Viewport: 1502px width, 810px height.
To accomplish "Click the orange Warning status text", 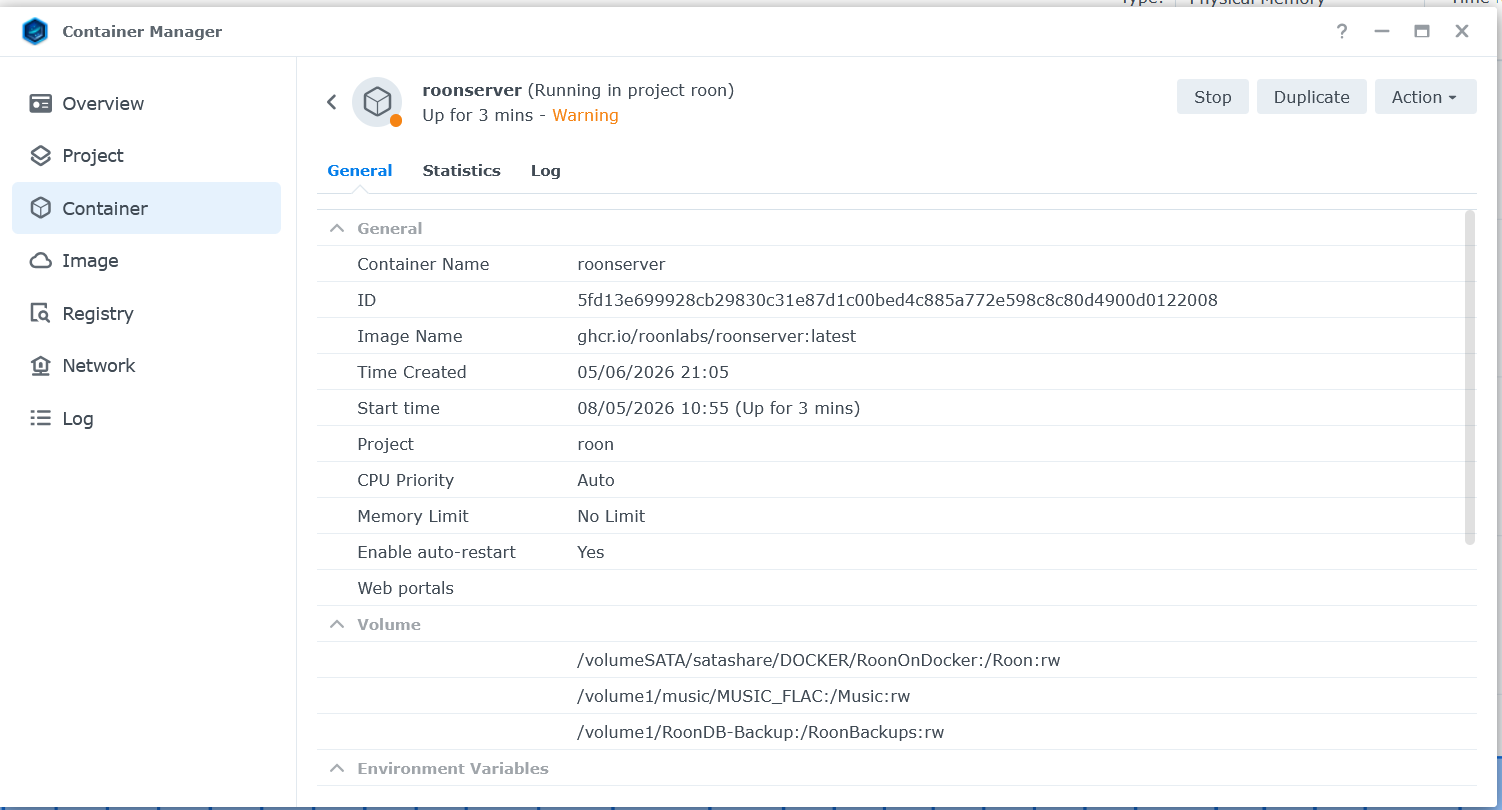I will 585,116.
